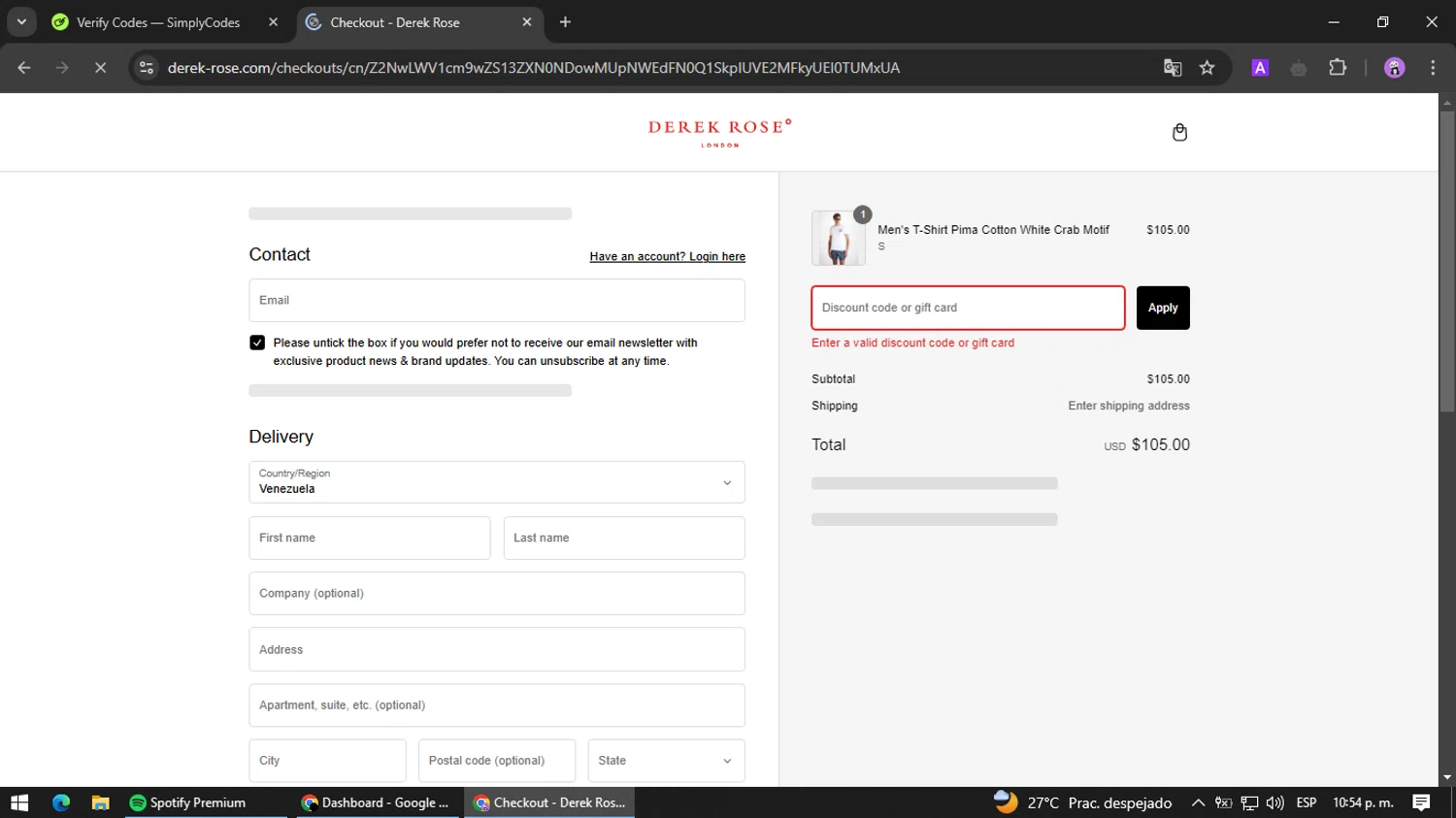Click the First name field

click(x=370, y=538)
